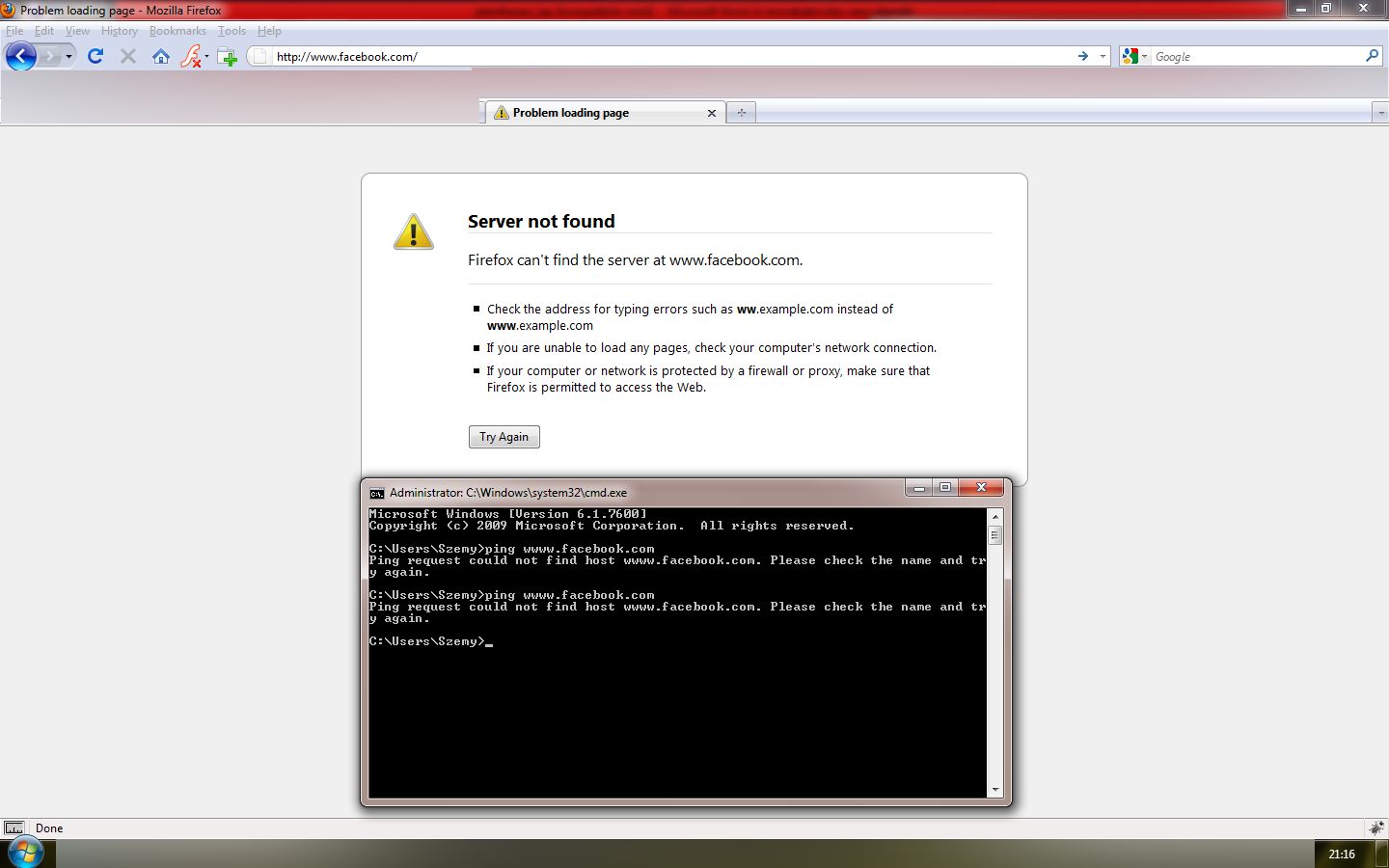Go to the Home page icon
This screenshot has height=868, width=1389.
(161, 56)
